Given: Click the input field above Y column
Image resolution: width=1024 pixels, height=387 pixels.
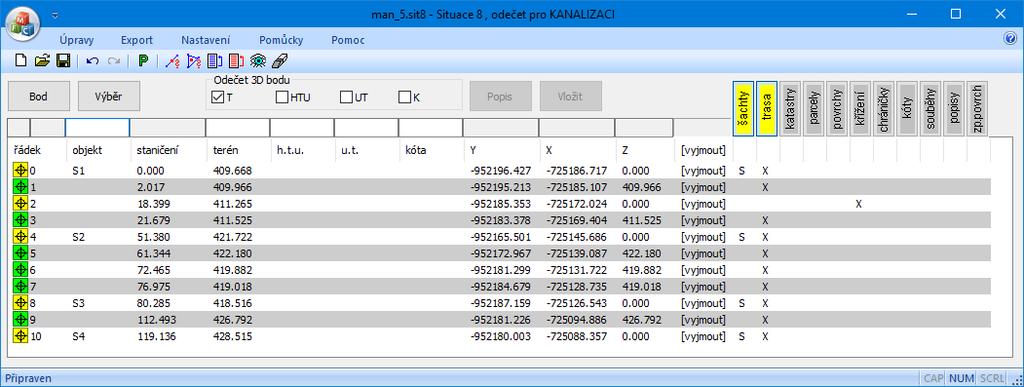Looking at the screenshot, I should pyautogui.click(x=501, y=127).
